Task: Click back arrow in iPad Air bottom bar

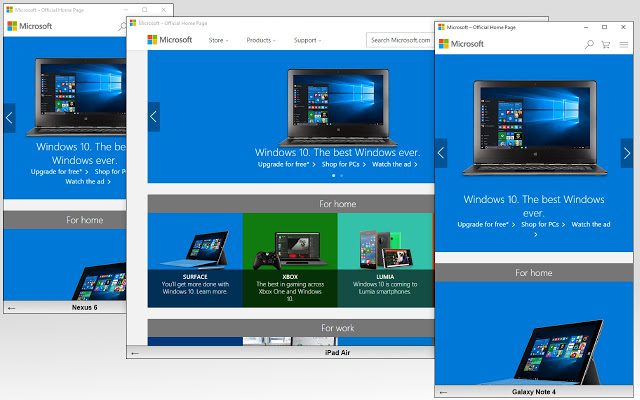Action: (x=135, y=353)
